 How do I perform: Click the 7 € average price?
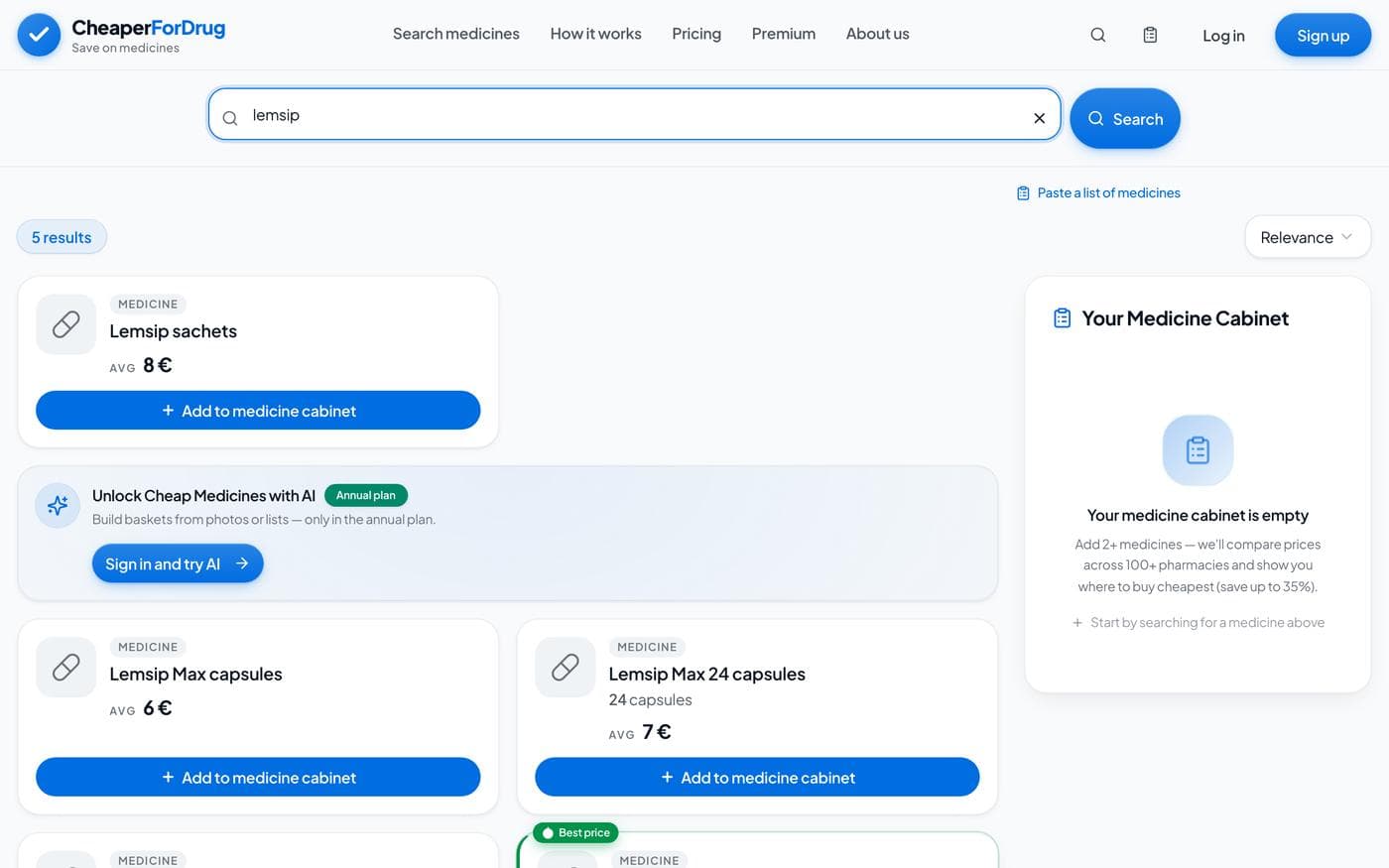coord(657,732)
